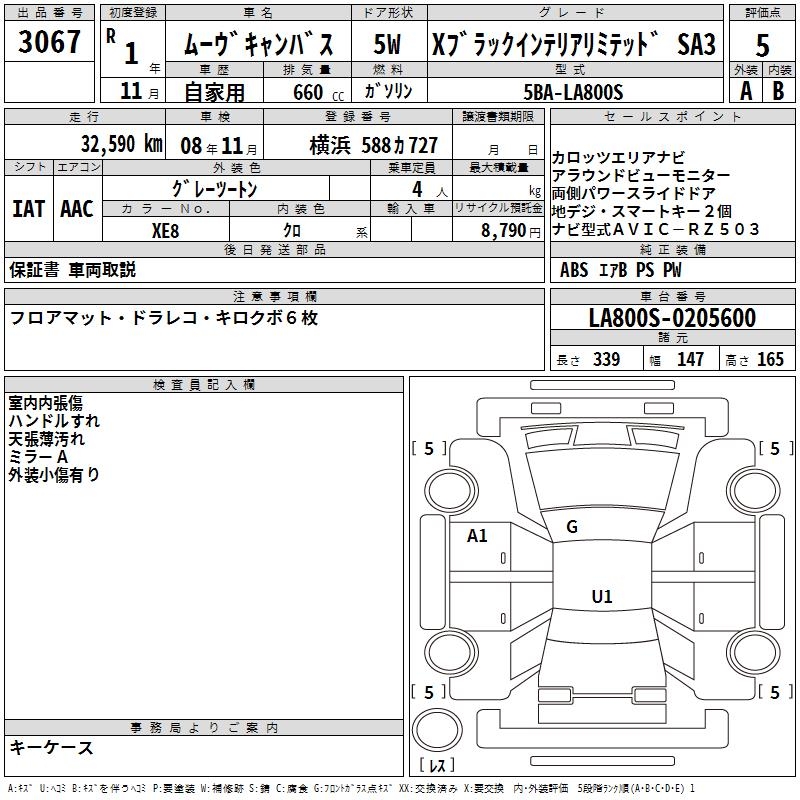Click height value 165
This screenshot has width=800, height=800.
coord(770,360)
